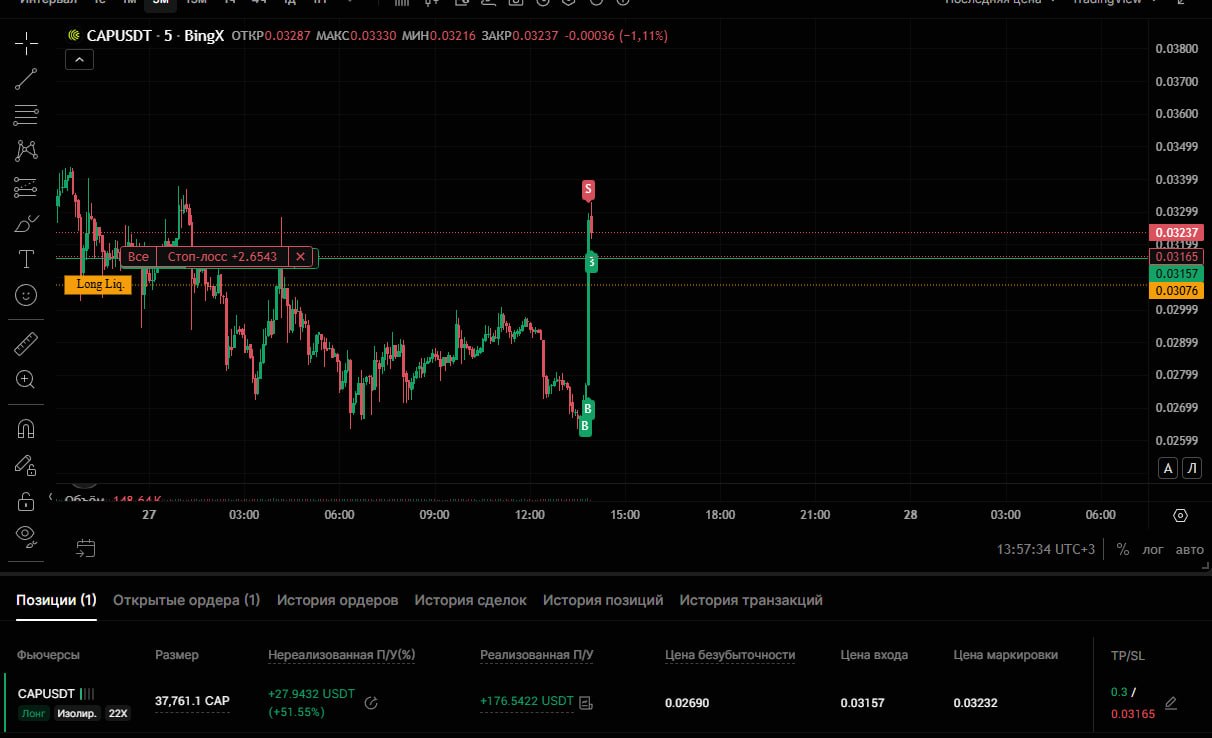Screen dimensions: 1212x738
Task: Open the История транзакций tab
Action: pyautogui.click(x=751, y=600)
